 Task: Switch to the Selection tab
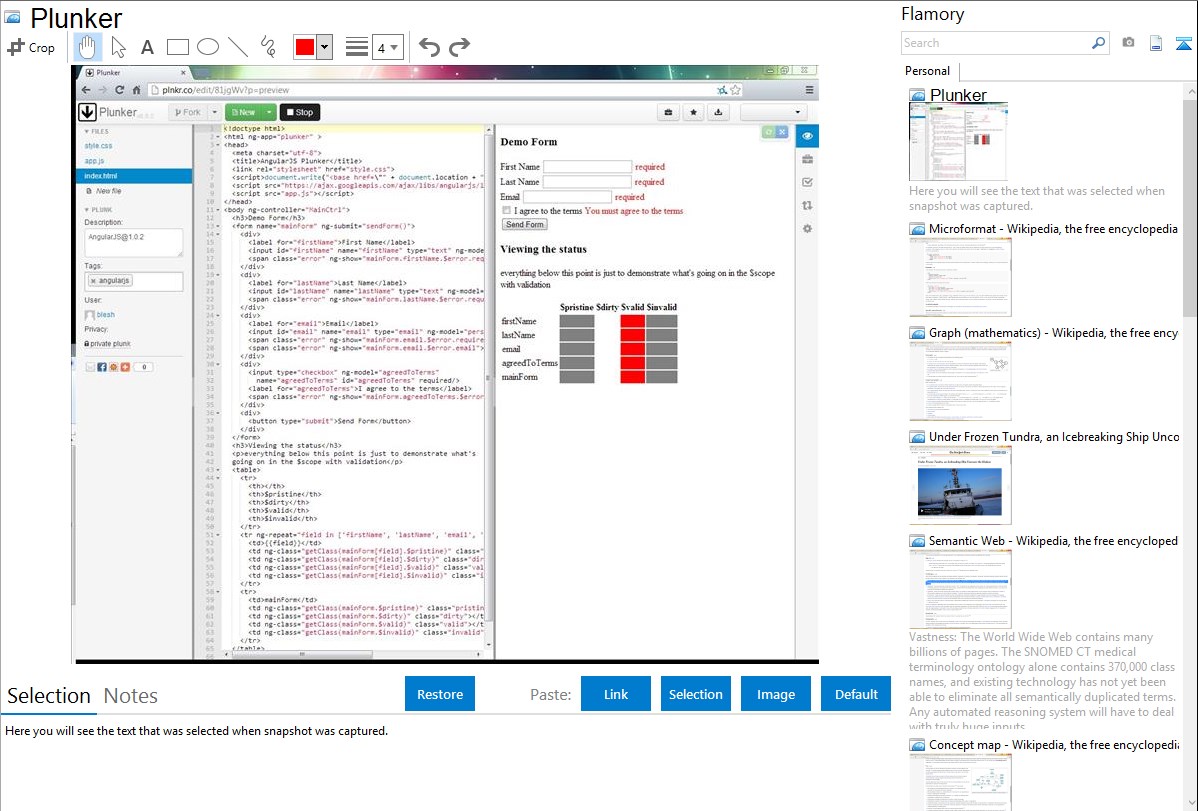coord(49,696)
